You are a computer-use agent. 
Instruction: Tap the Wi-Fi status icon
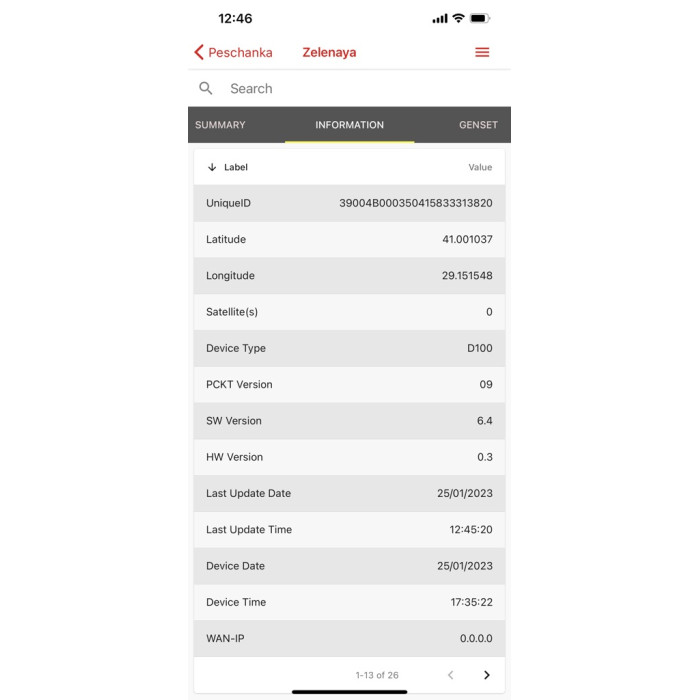pos(458,18)
